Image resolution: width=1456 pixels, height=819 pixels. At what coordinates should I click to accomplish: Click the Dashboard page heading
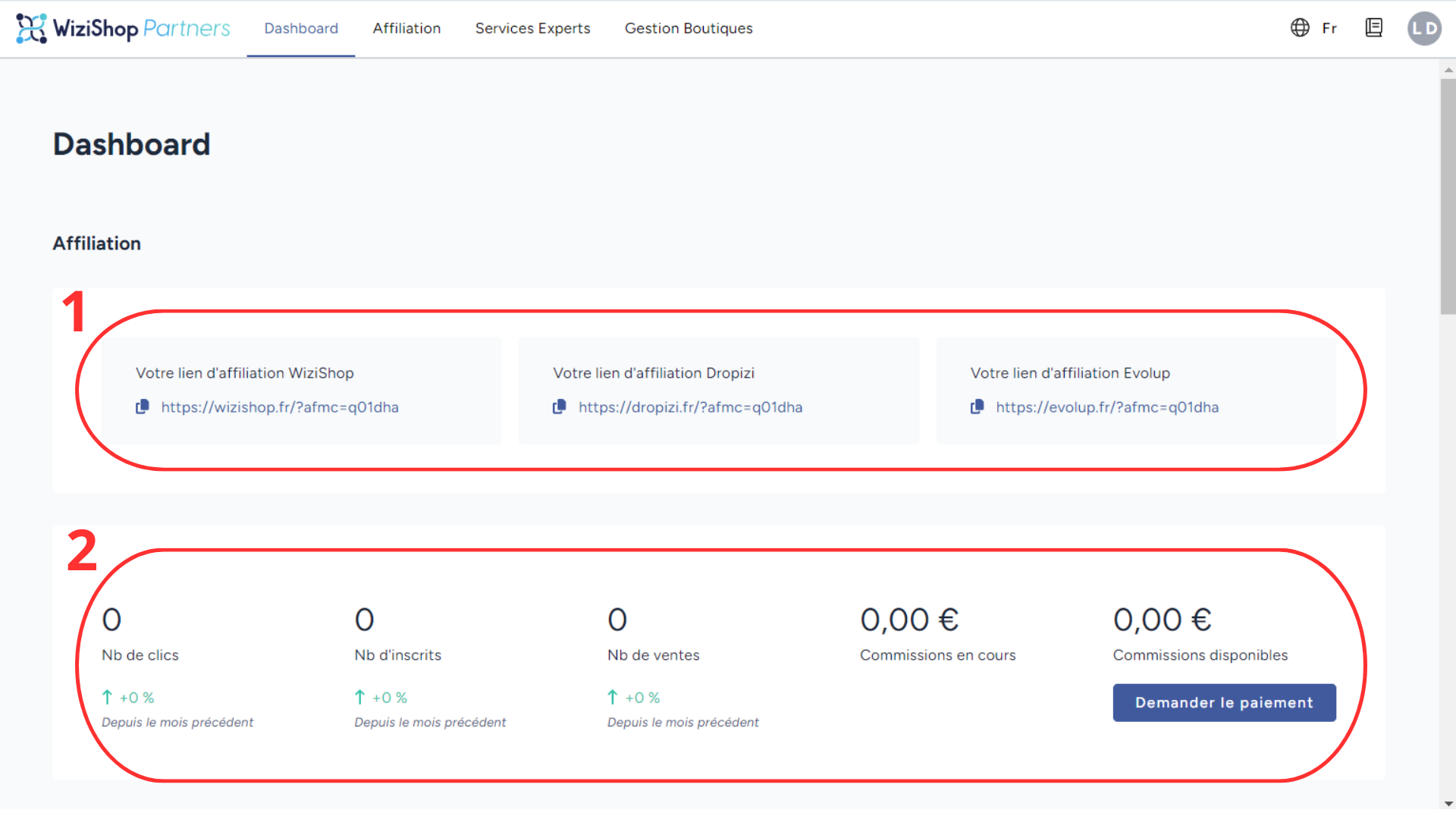[131, 144]
